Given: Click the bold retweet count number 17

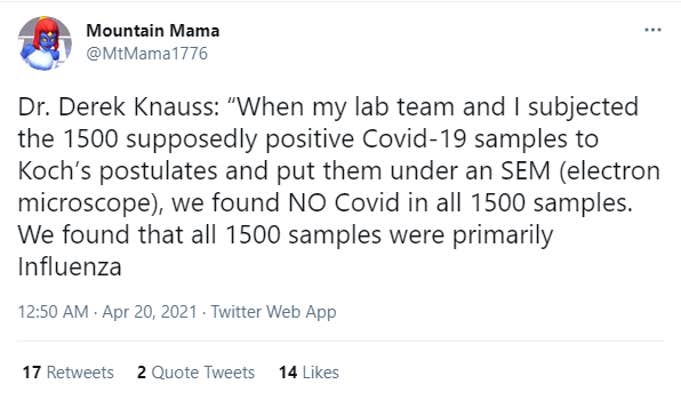Looking at the screenshot, I should [x=30, y=372].
